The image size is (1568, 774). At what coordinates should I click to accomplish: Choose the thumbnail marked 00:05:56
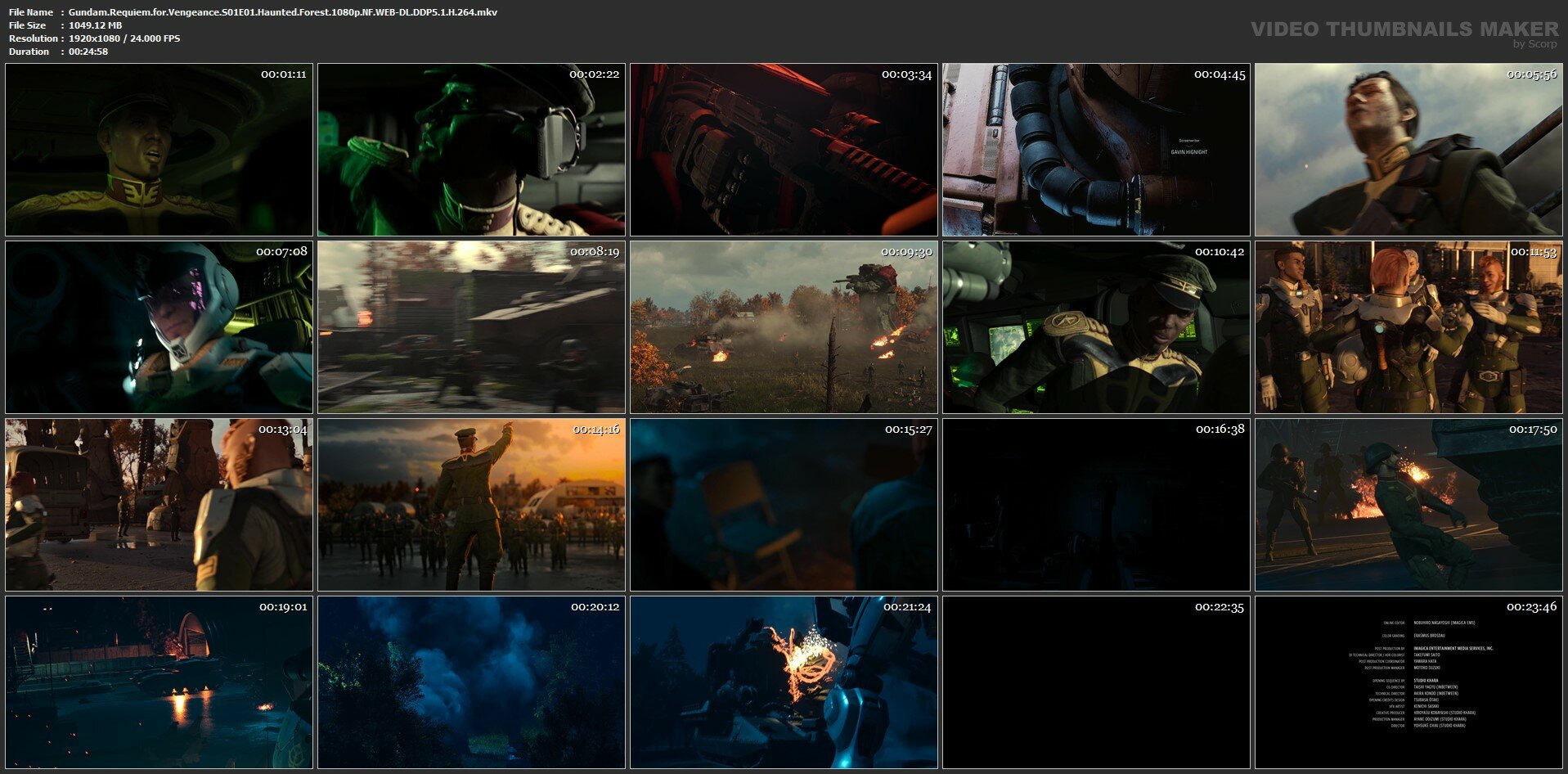[1409, 150]
